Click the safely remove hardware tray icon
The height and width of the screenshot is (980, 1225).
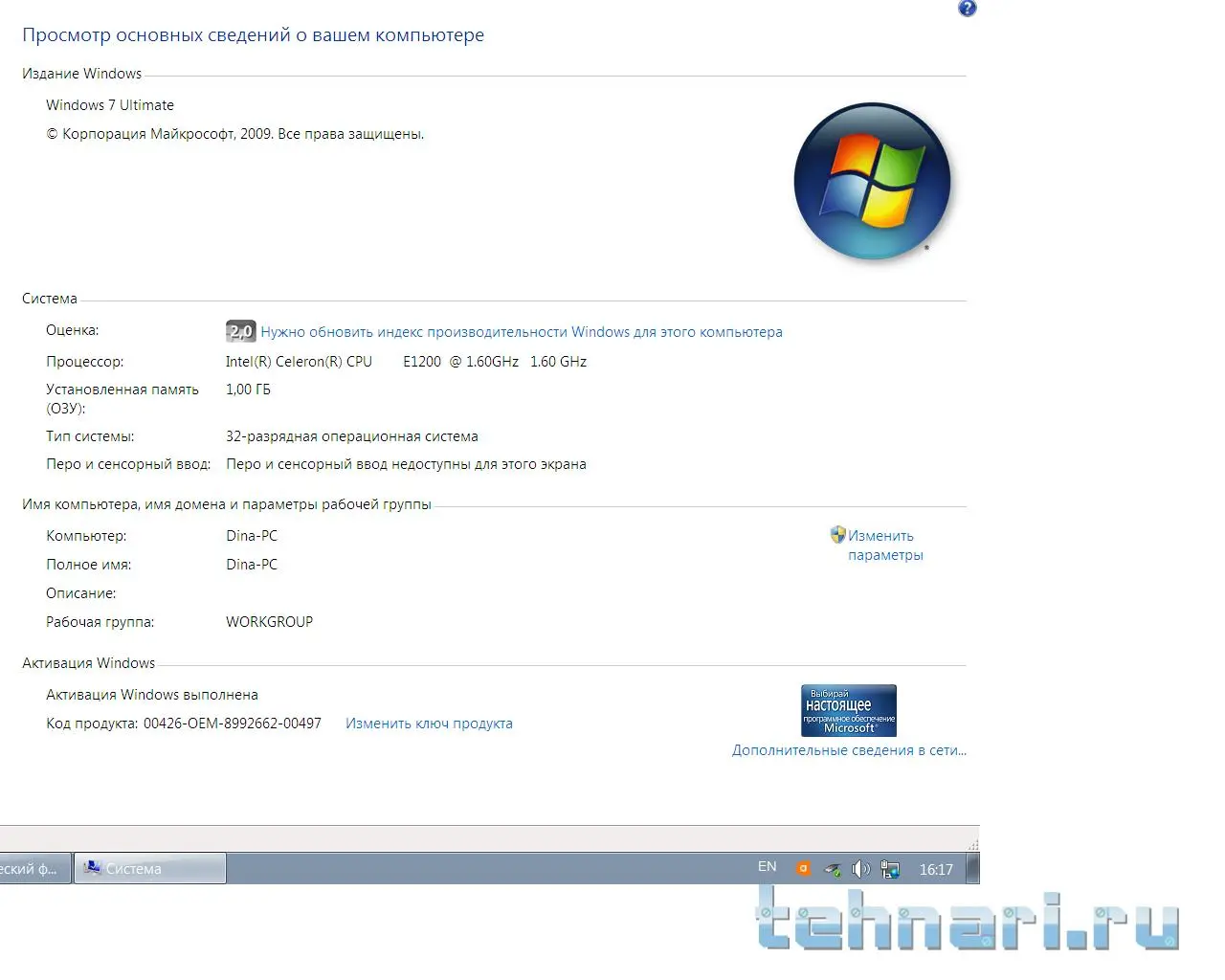click(833, 869)
